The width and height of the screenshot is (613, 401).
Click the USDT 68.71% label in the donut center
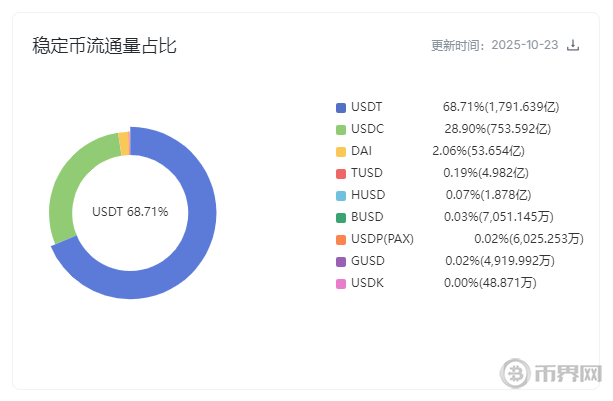pyautogui.click(x=130, y=212)
